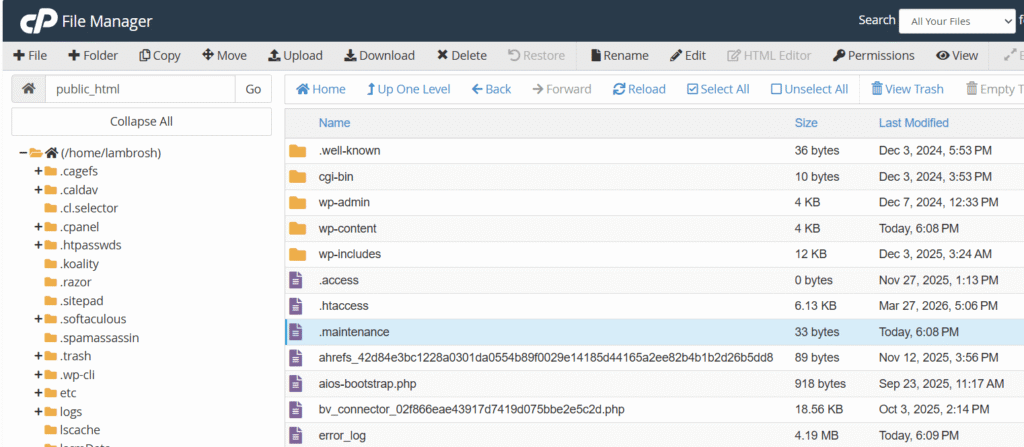Select .sitepad folder in tree

82,301
